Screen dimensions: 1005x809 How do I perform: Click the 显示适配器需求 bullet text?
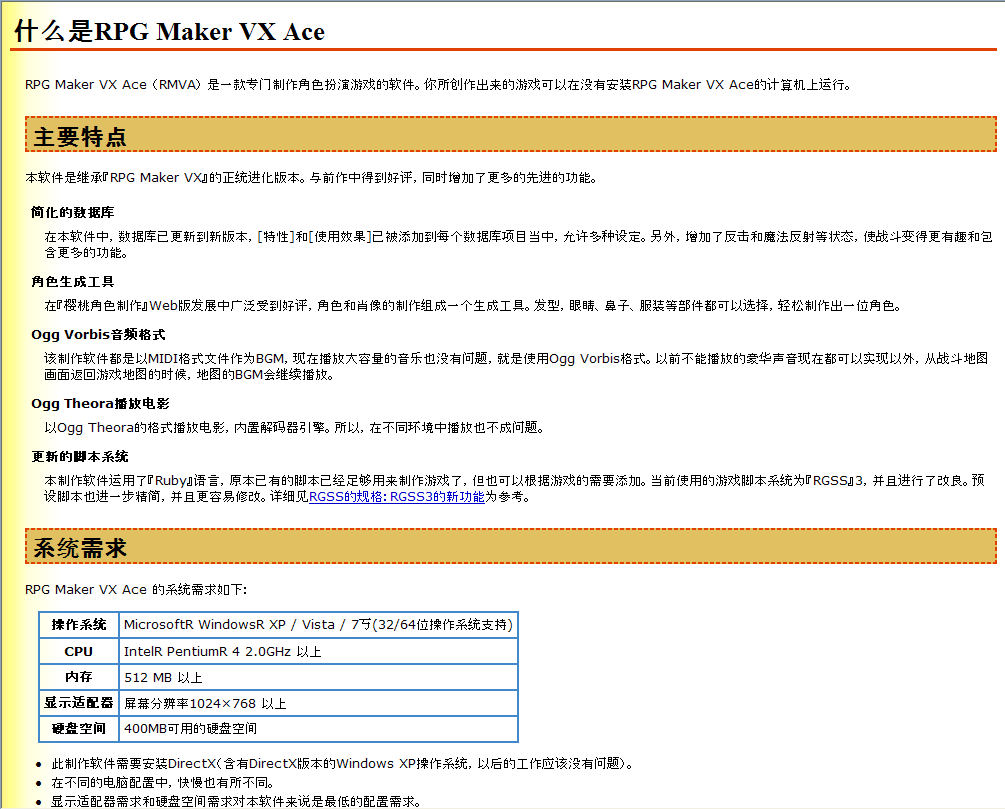(x=236, y=801)
